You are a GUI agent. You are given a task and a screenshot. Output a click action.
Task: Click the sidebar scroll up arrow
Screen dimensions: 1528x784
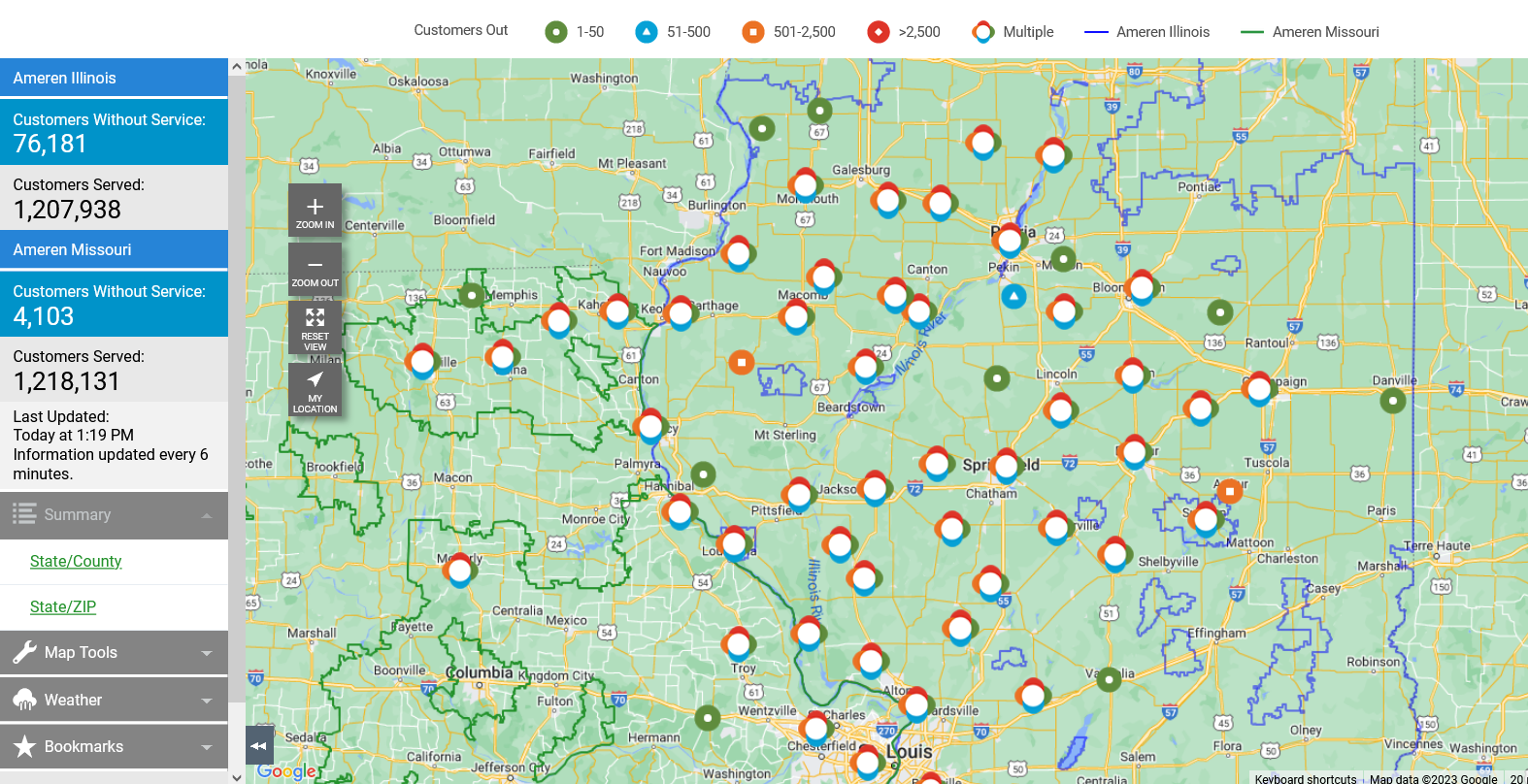pyautogui.click(x=237, y=67)
